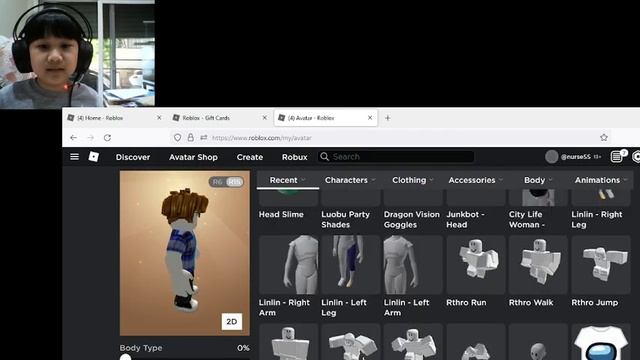Image resolution: width=640 pixels, height=360 pixels.
Task: Select the Rthro Walk animation thumbnail
Action: [x=538, y=264]
